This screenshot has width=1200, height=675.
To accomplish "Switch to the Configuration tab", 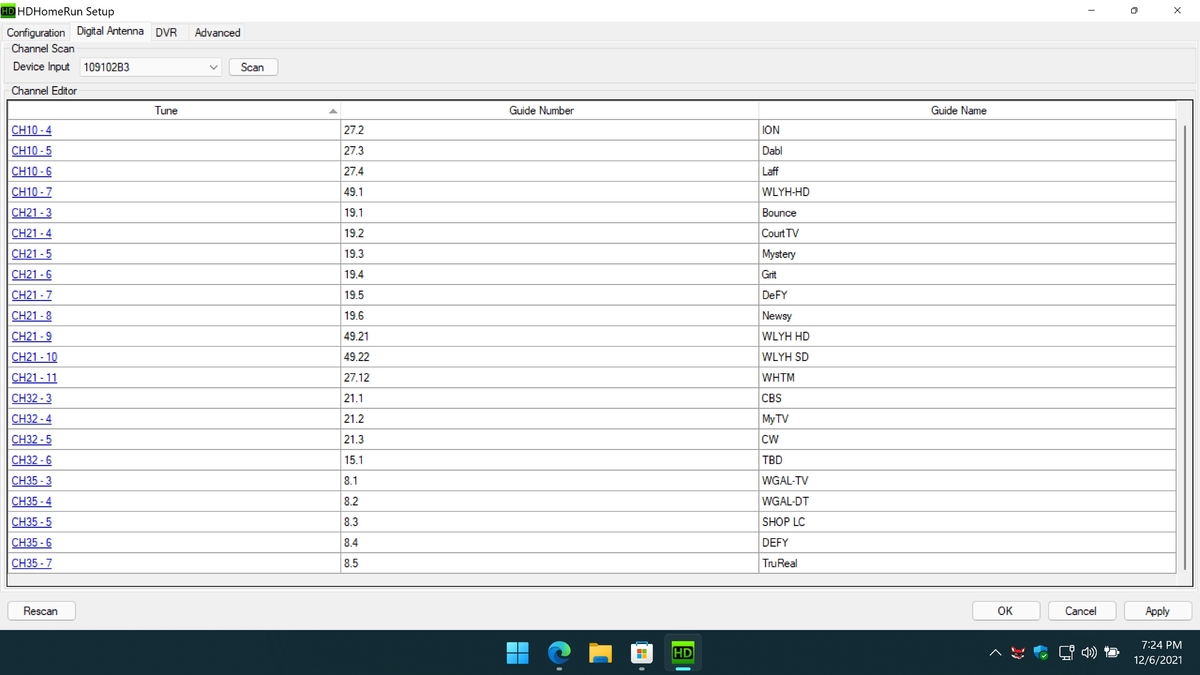I will pyautogui.click(x=36, y=33).
